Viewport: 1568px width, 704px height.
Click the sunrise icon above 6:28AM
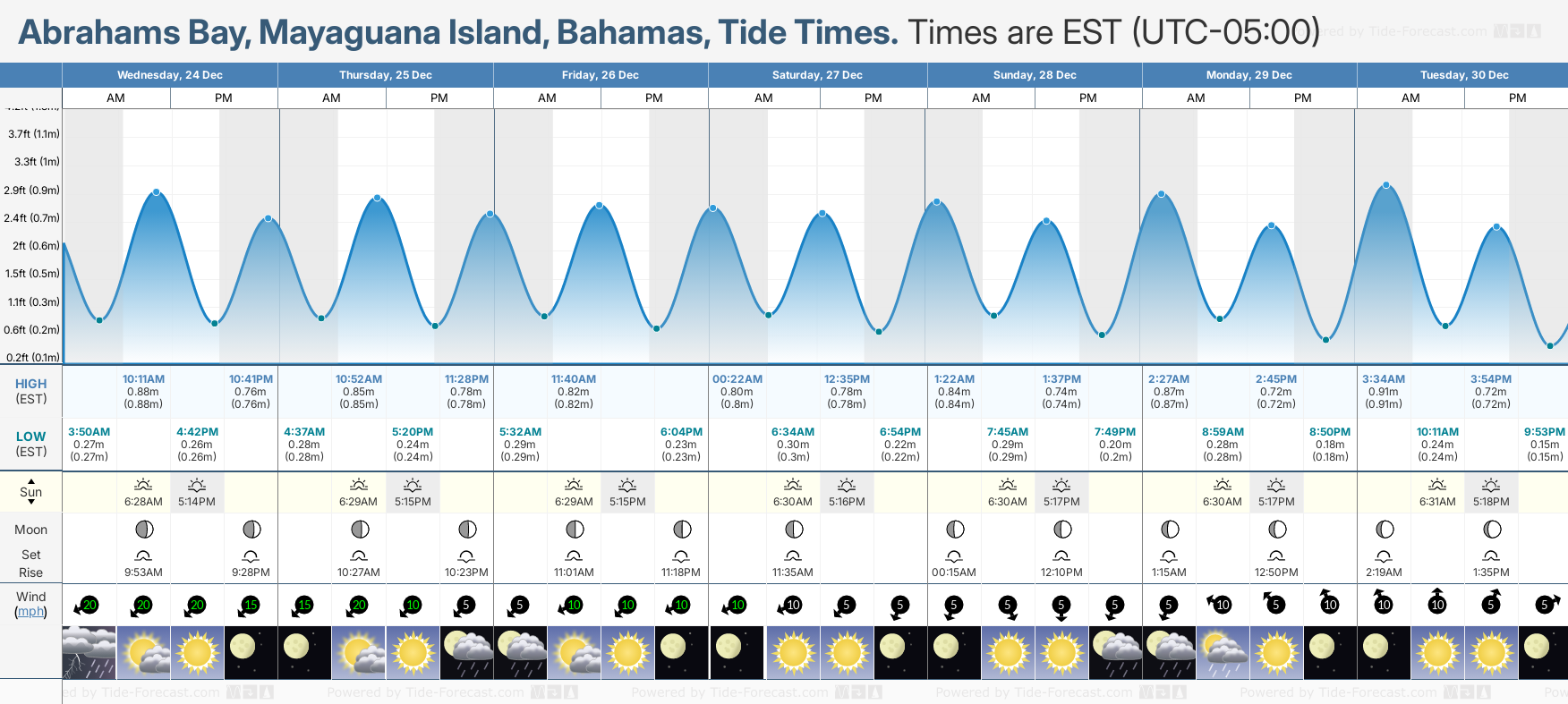[x=143, y=485]
